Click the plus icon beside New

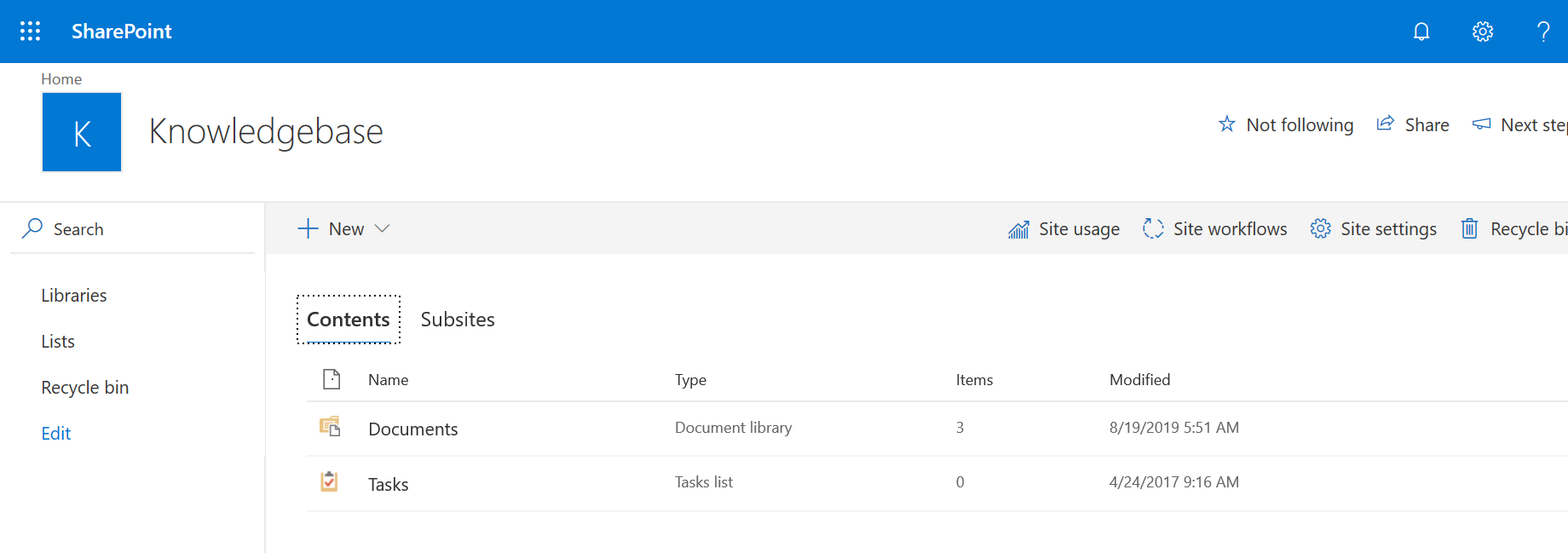[x=308, y=228]
